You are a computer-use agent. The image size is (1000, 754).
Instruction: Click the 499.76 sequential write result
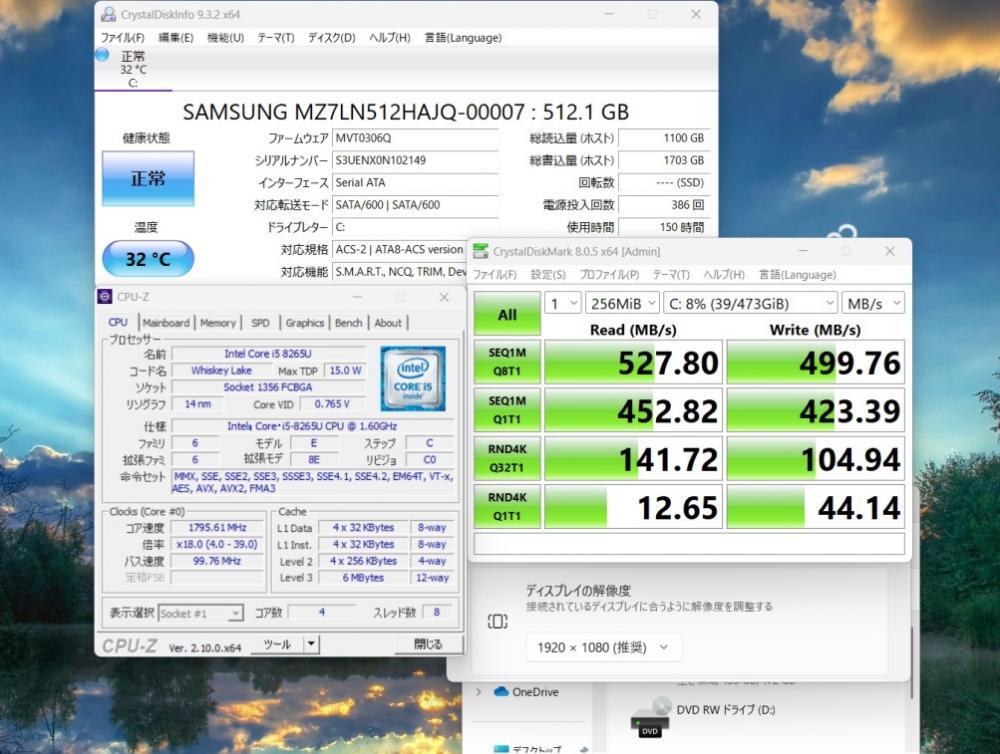(816, 362)
